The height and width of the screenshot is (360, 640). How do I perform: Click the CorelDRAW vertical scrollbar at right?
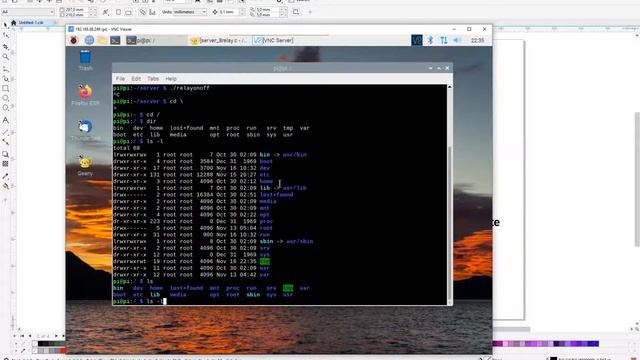637,179
